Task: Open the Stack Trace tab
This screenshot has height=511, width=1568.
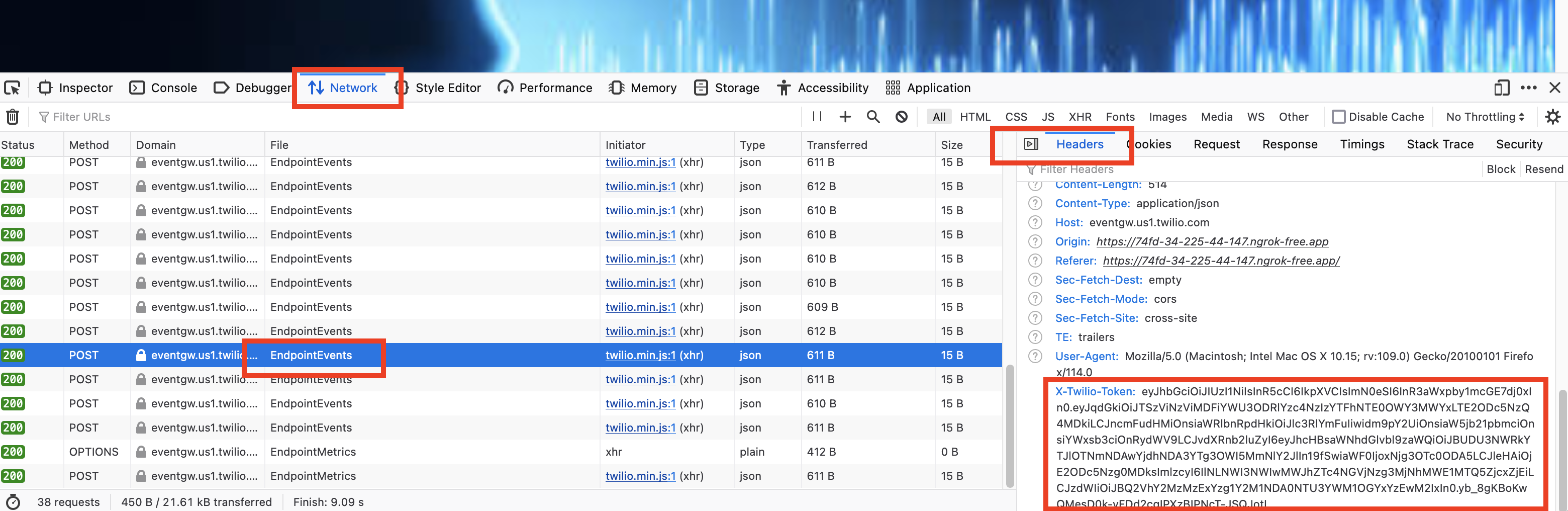Action: [1439, 144]
